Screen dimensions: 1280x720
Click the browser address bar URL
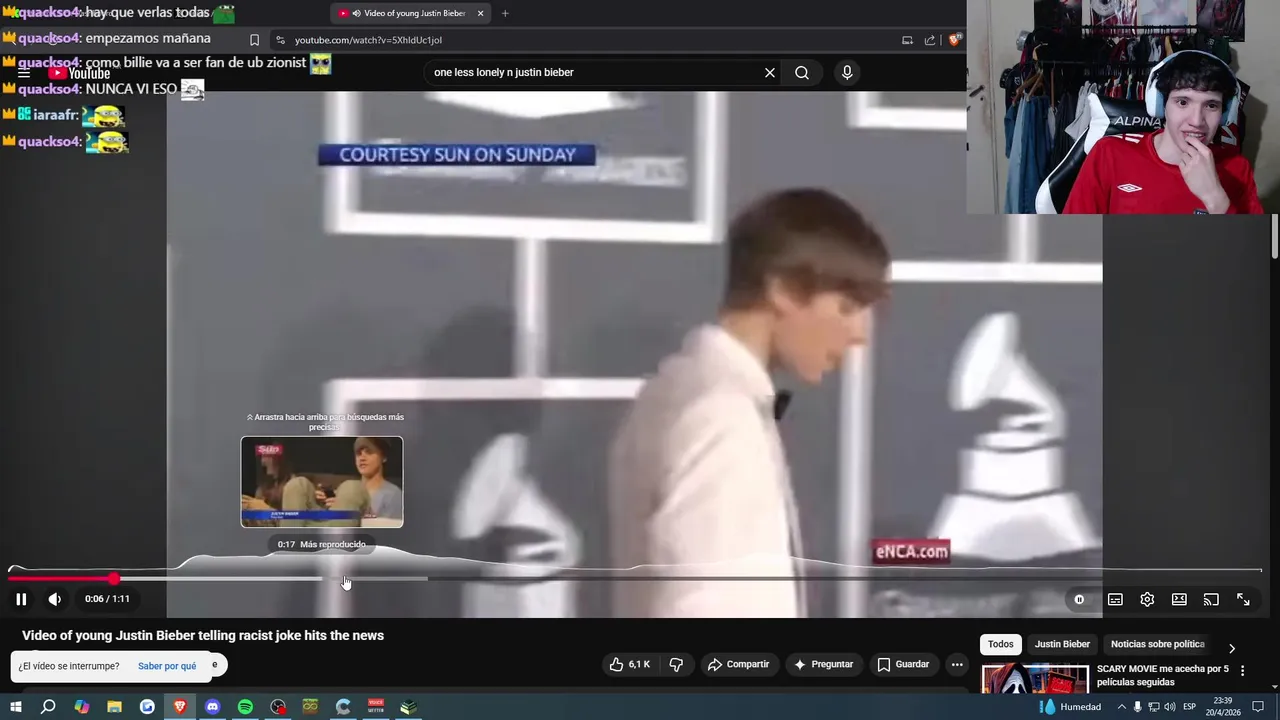[x=368, y=40]
